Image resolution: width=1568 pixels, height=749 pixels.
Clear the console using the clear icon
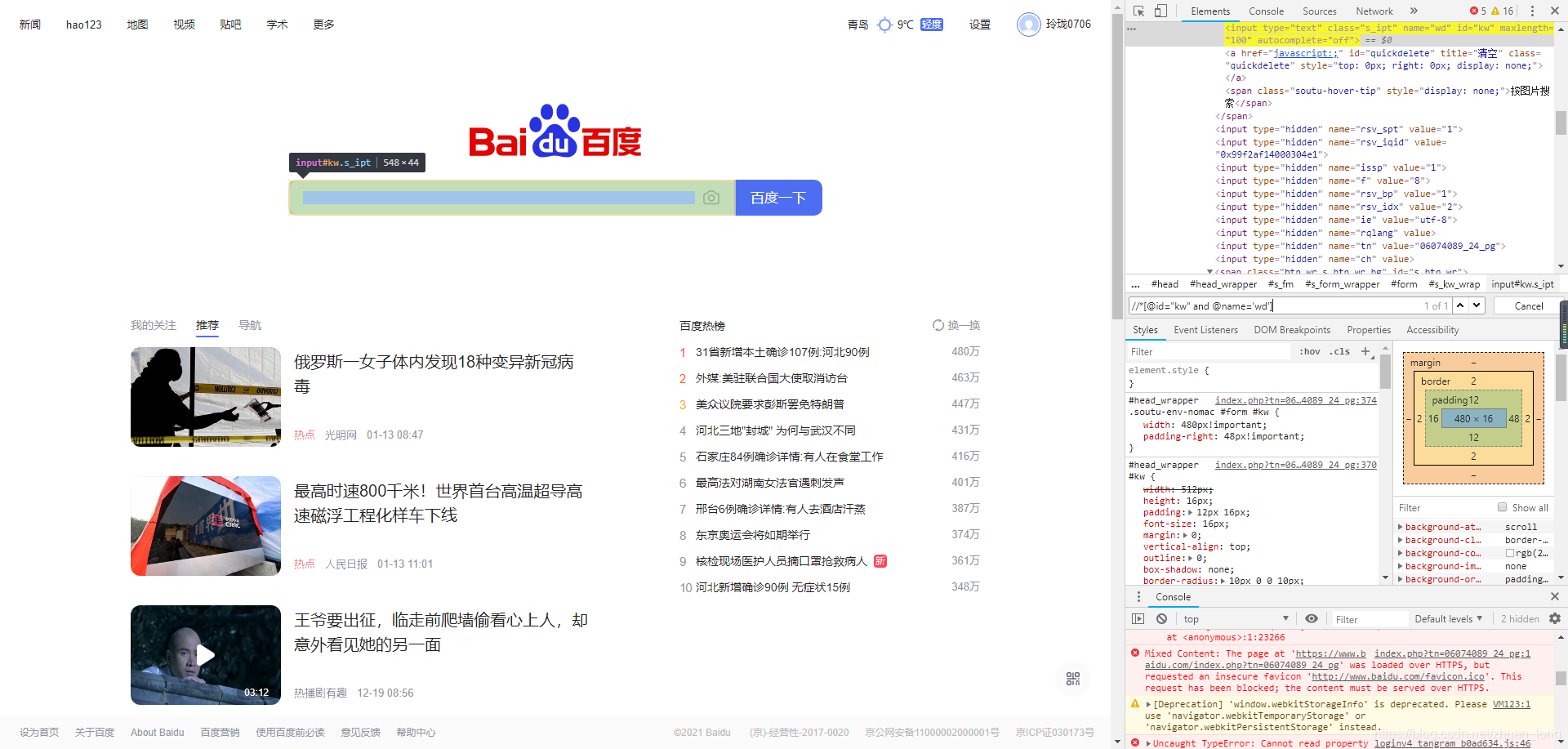pos(1161,618)
